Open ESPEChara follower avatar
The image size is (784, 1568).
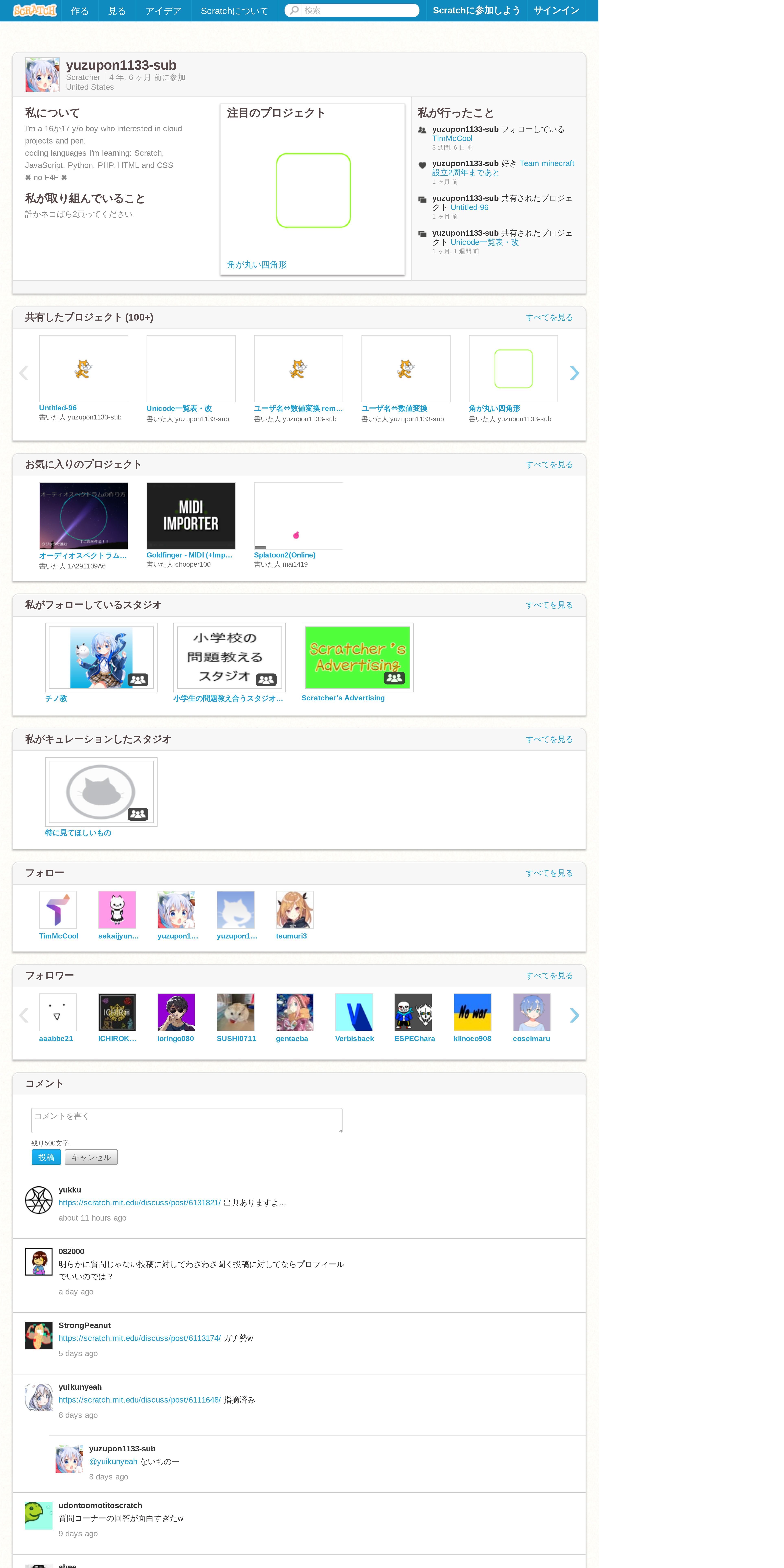point(413,1012)
